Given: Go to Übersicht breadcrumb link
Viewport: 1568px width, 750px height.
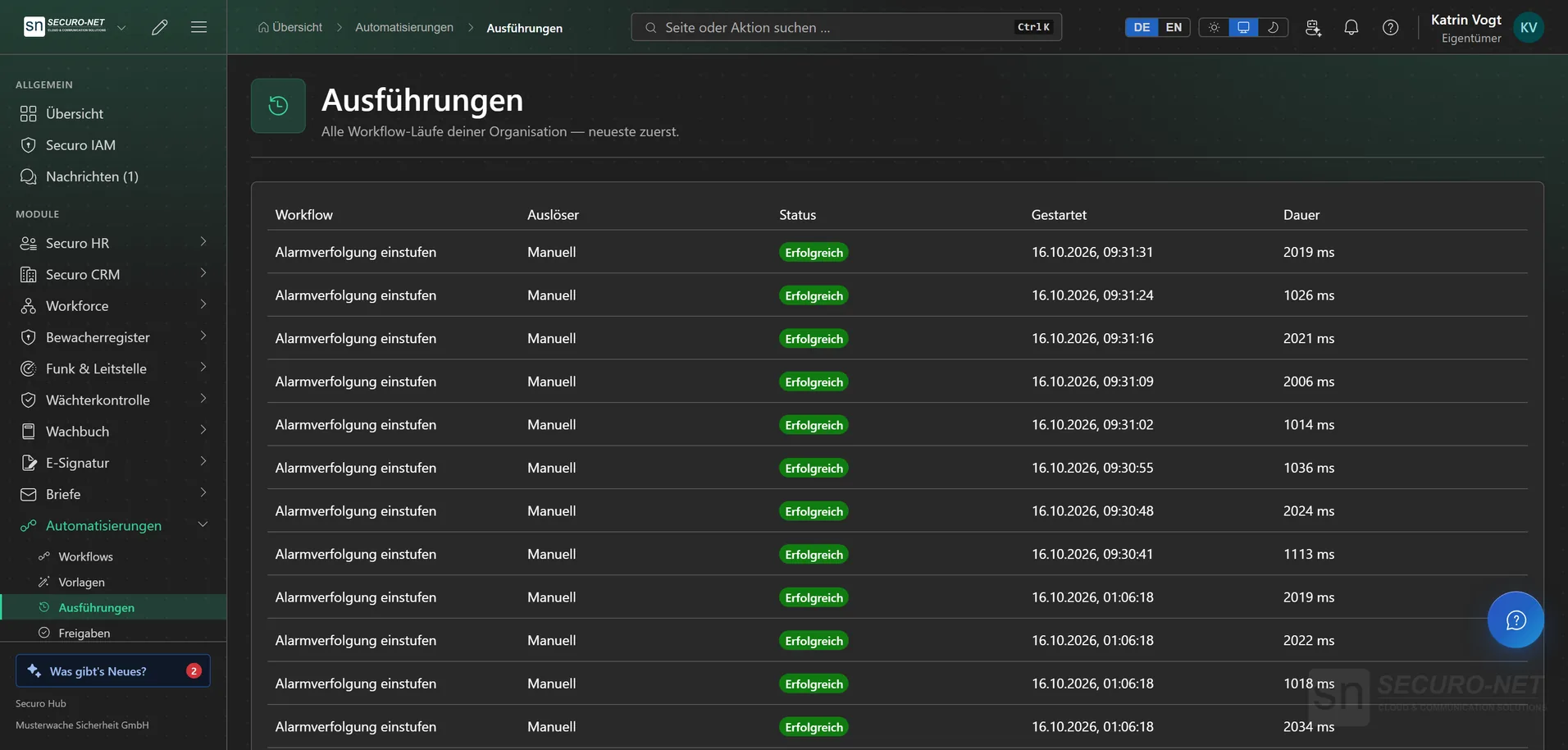Looking at the screenshot, I should click(x=290, y=27).
